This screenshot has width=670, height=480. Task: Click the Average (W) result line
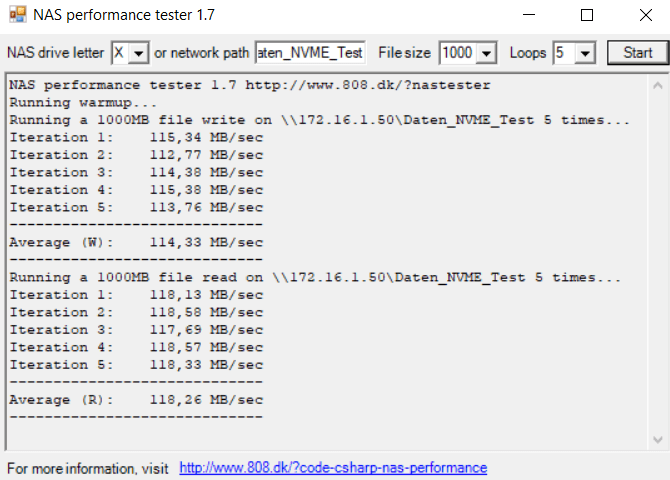click(136, 242)
